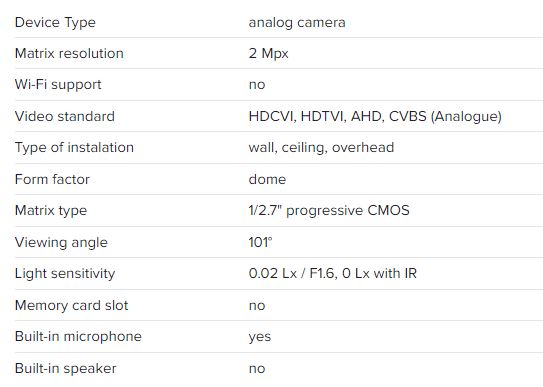
Task: Select the analog camera value
Action: click(297, 23)
